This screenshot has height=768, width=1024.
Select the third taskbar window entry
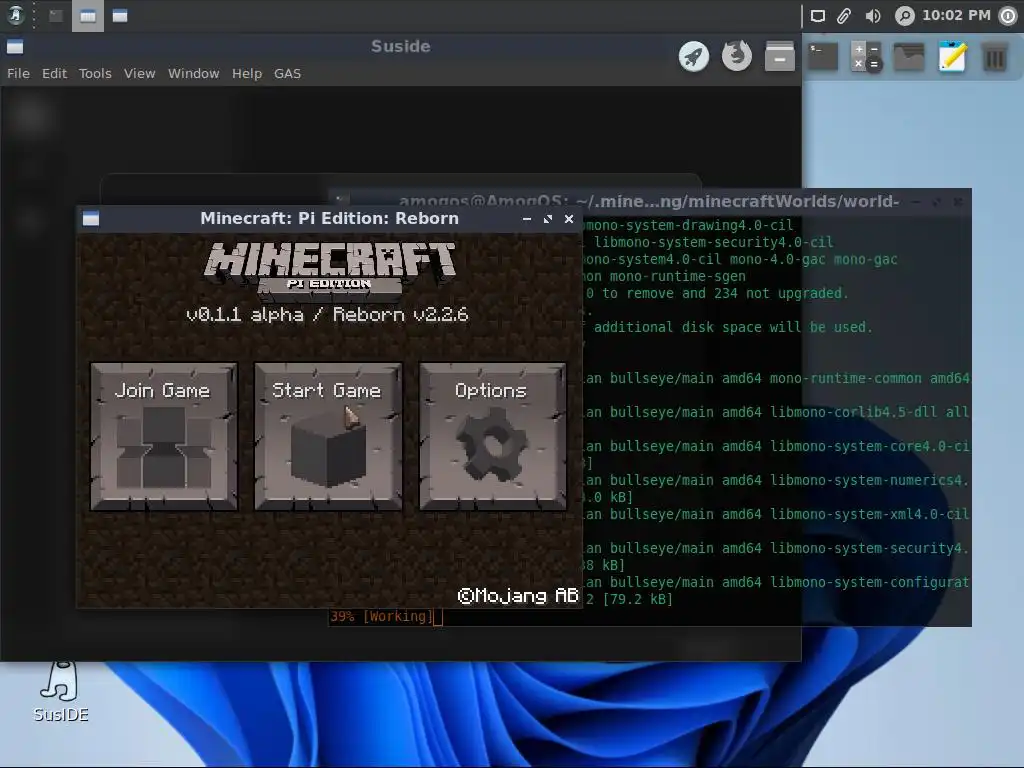pos(120,16)
